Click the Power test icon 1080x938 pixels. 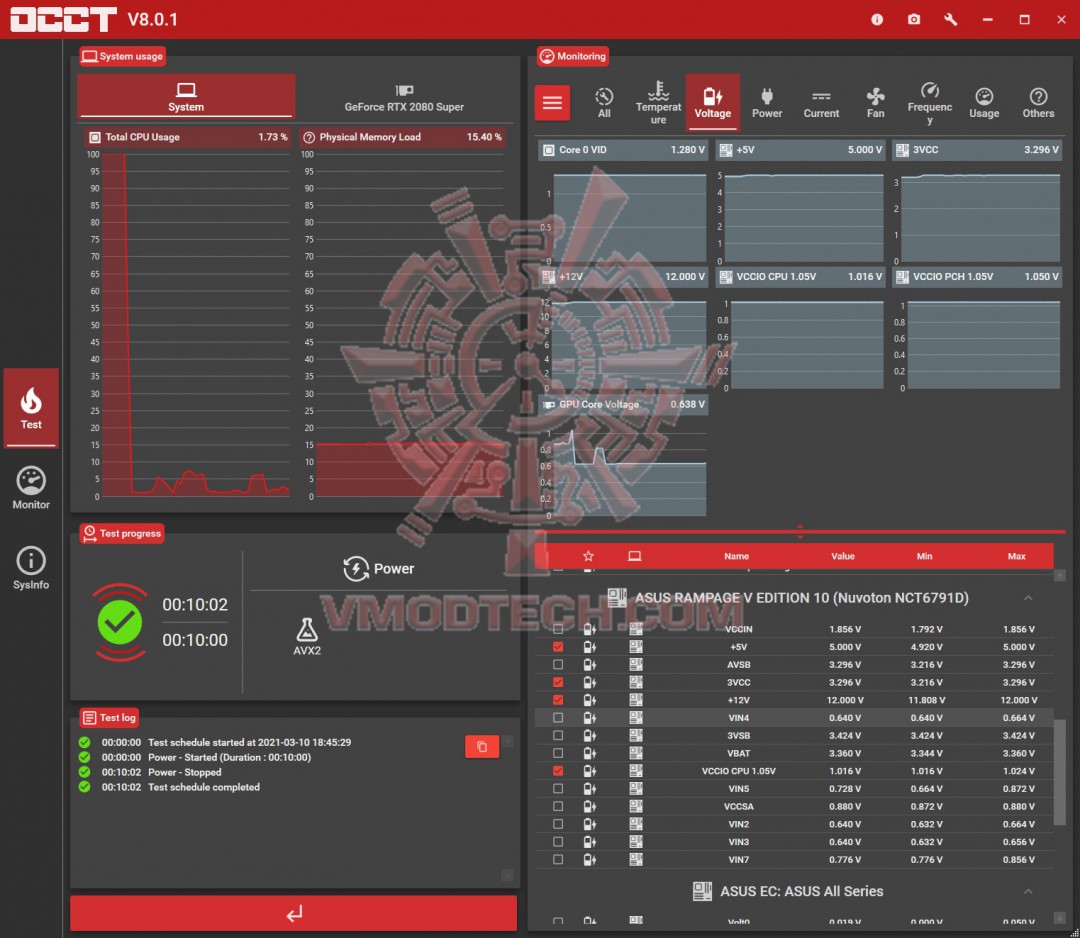(355, 568)
